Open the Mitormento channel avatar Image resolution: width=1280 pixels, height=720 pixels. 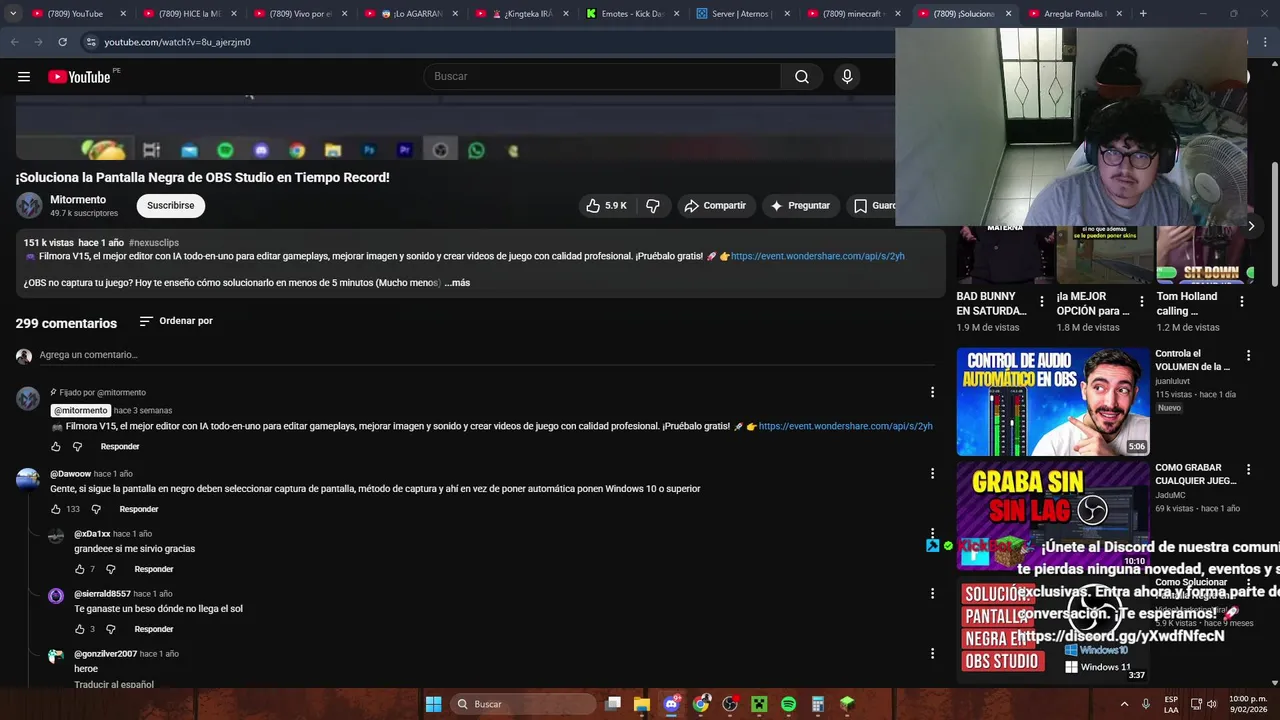coord(29,206)
